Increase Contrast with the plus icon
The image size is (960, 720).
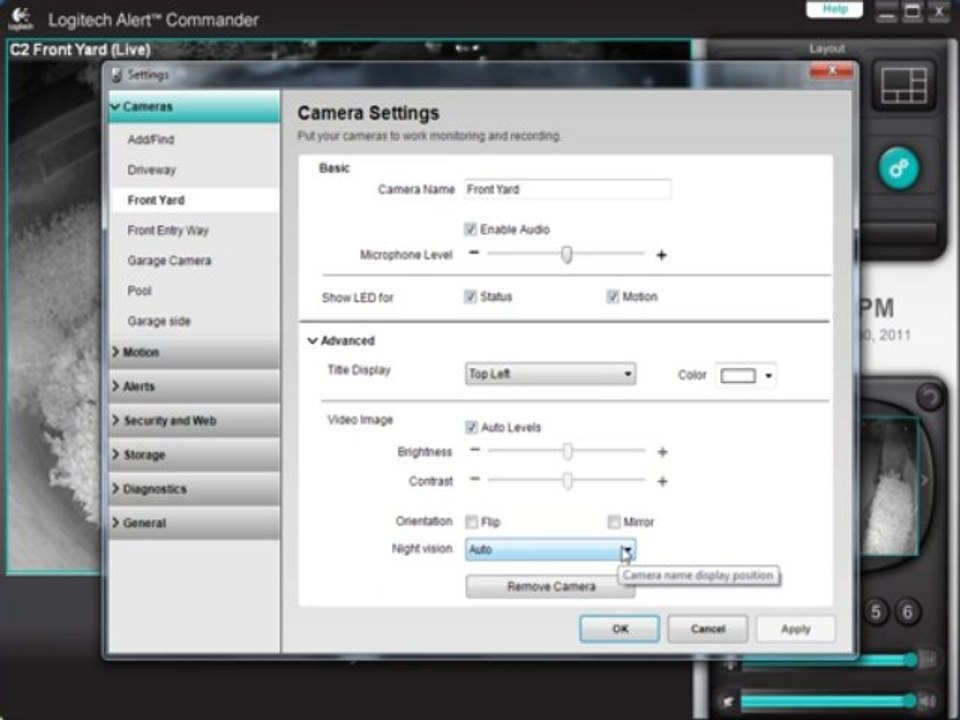tap(662, 481)
